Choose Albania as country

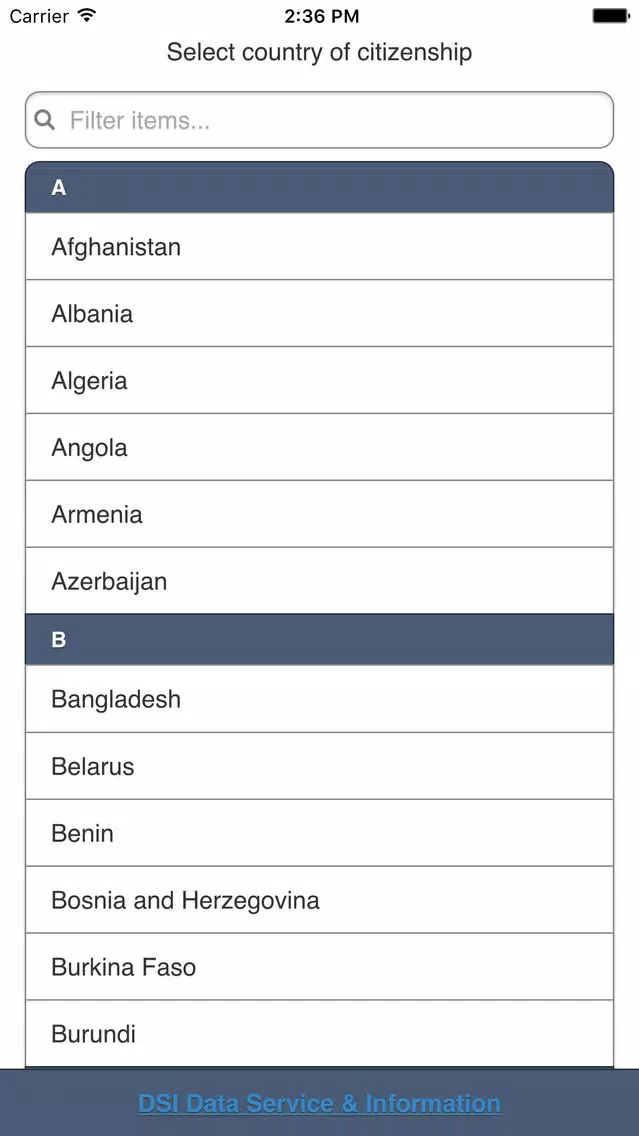click(x=320, y=313)
